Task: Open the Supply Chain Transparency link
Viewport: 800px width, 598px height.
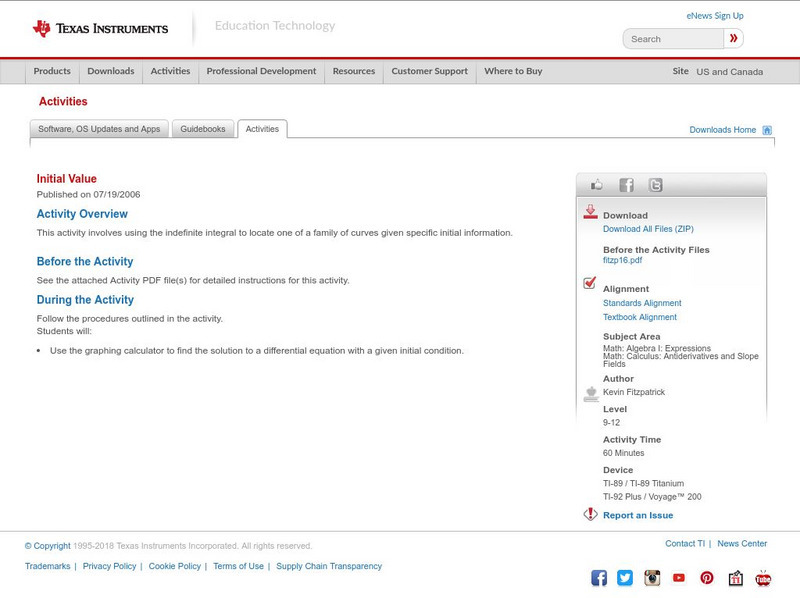Action: pos(329,566)
